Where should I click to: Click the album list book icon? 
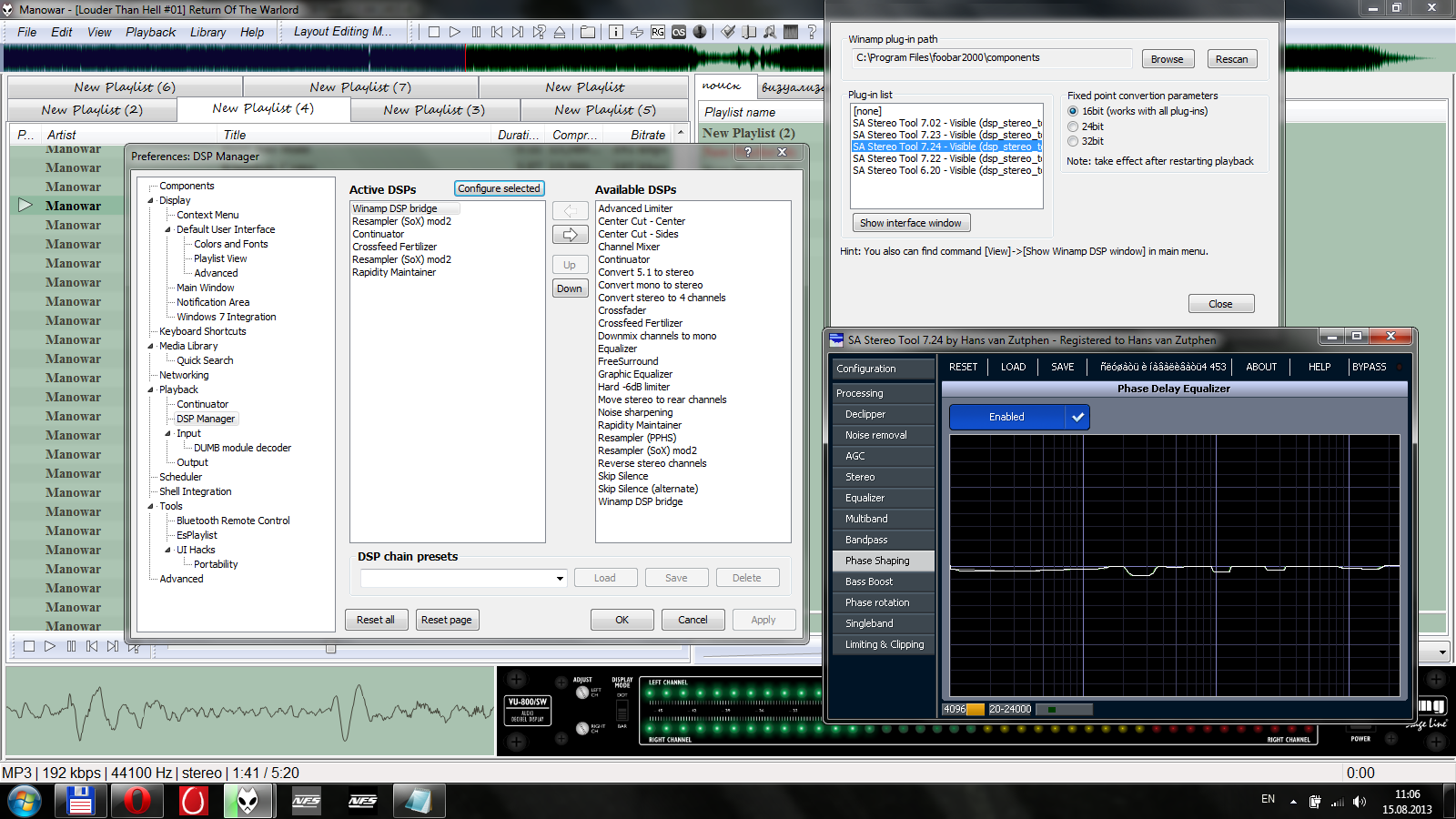point(749,32)
